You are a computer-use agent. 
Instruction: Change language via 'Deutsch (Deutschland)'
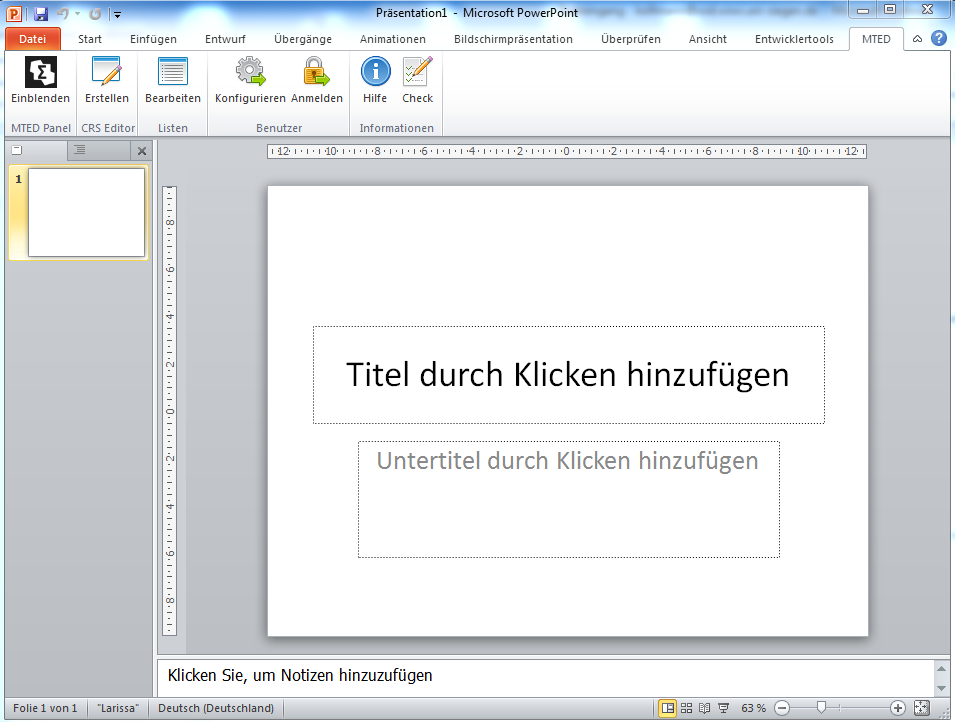(216, 708)
